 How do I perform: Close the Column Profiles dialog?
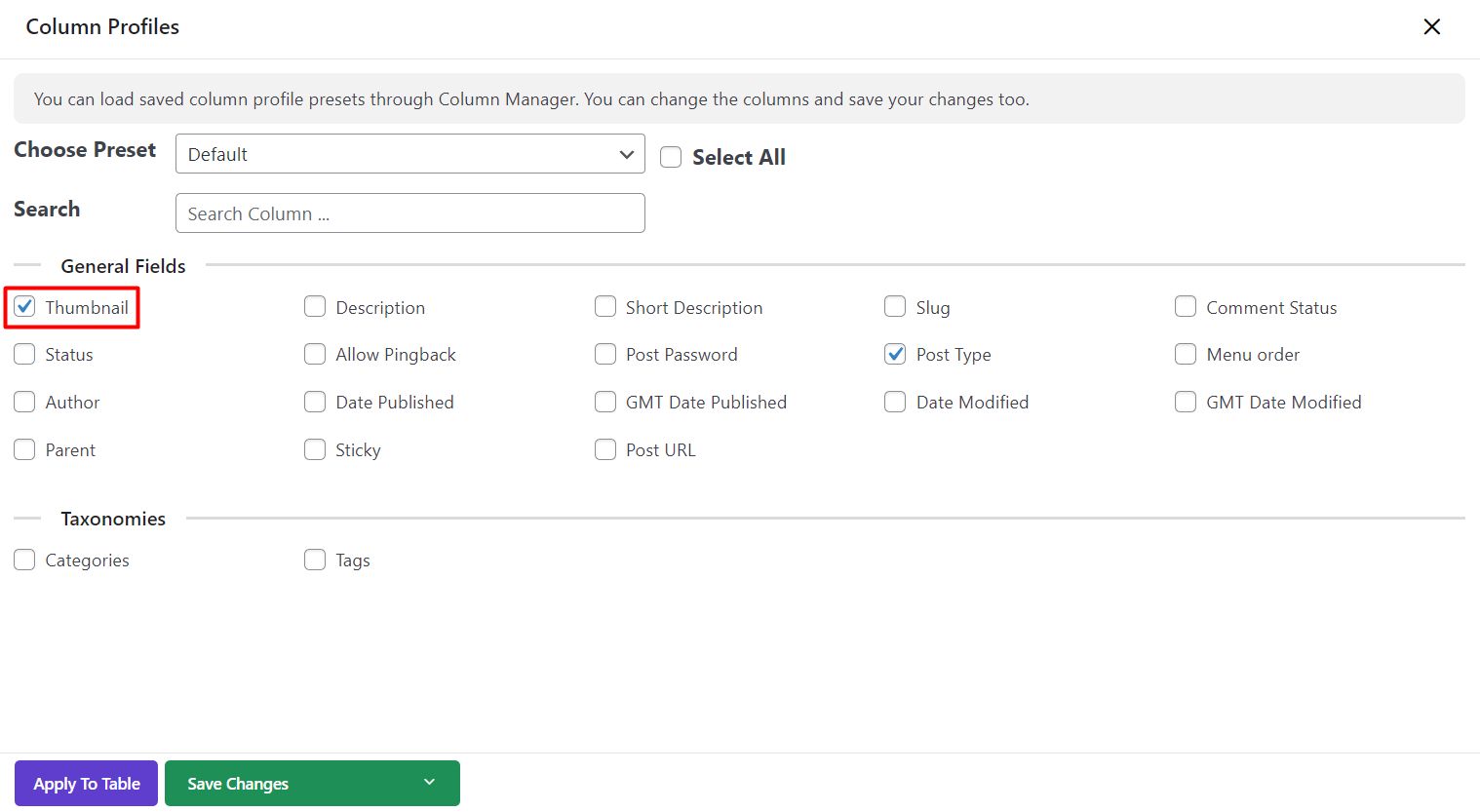1431,26
